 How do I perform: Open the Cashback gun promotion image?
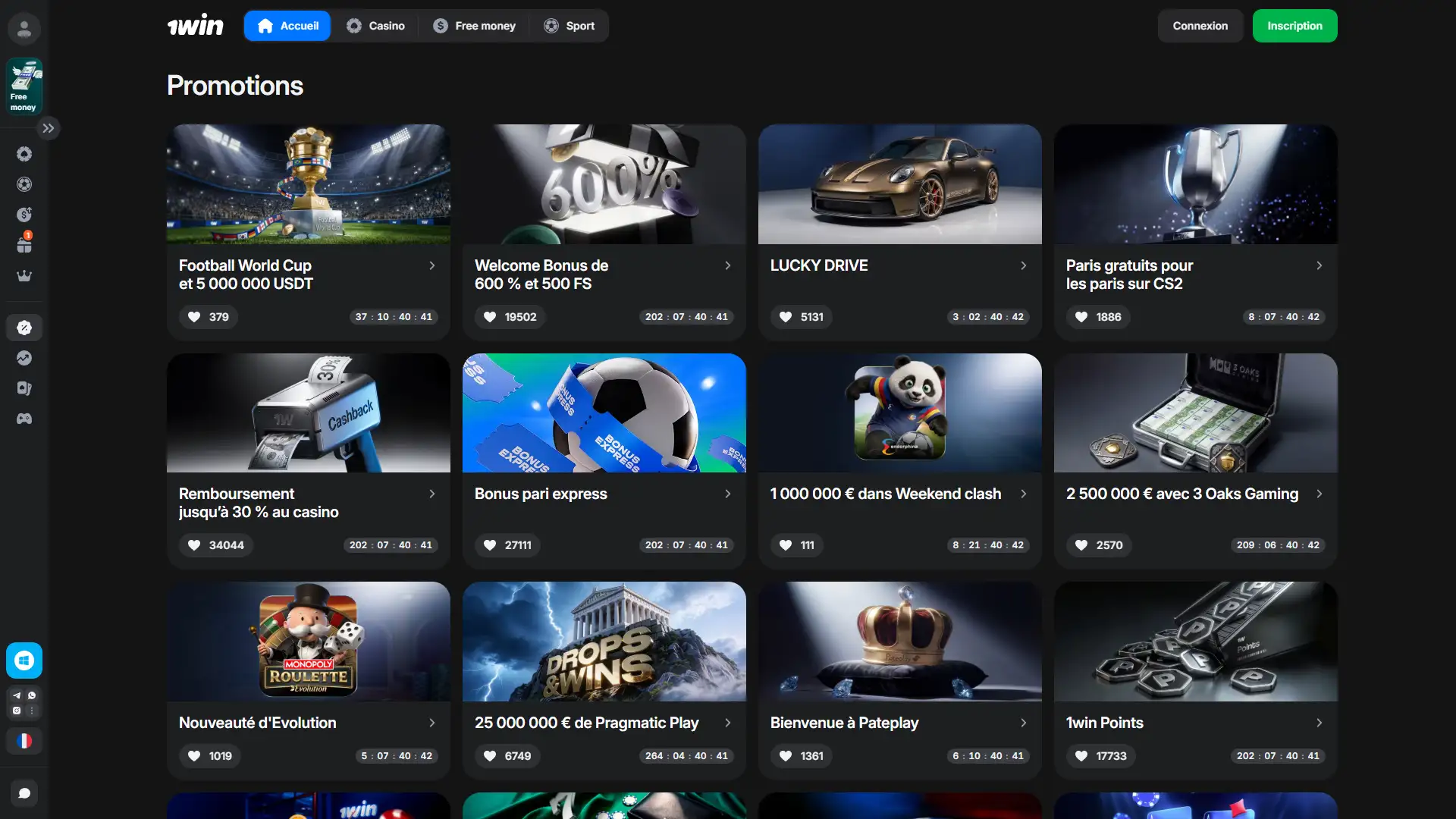pyautogui.click(x=309, y=413)
